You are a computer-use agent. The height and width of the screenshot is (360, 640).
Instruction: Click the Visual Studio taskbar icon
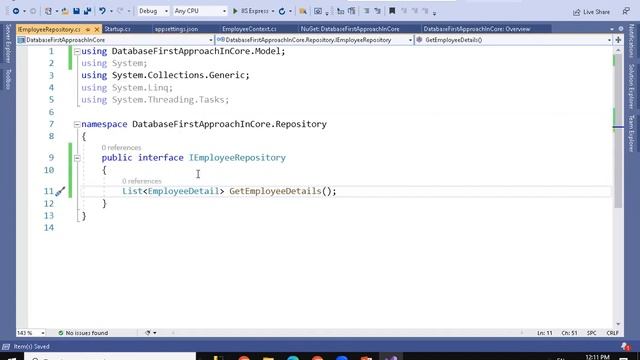click(x=391, y=358)
